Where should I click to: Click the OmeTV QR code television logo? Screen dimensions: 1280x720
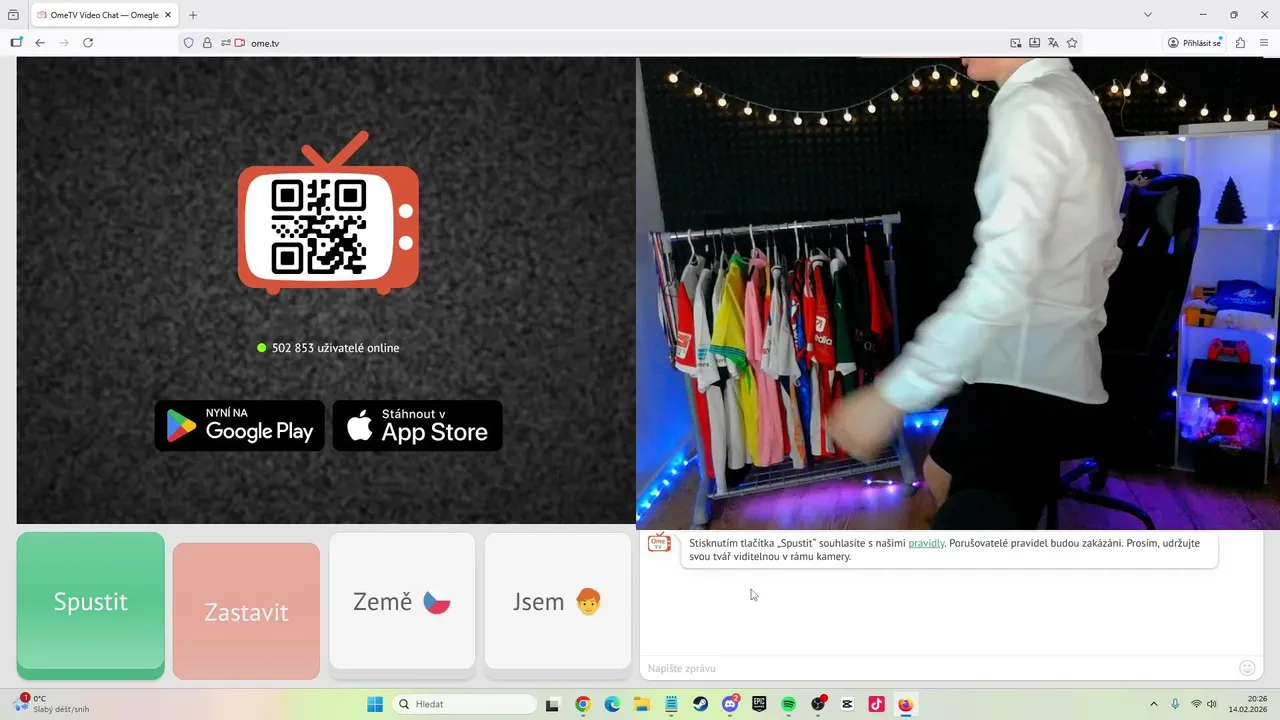[328, 213]
